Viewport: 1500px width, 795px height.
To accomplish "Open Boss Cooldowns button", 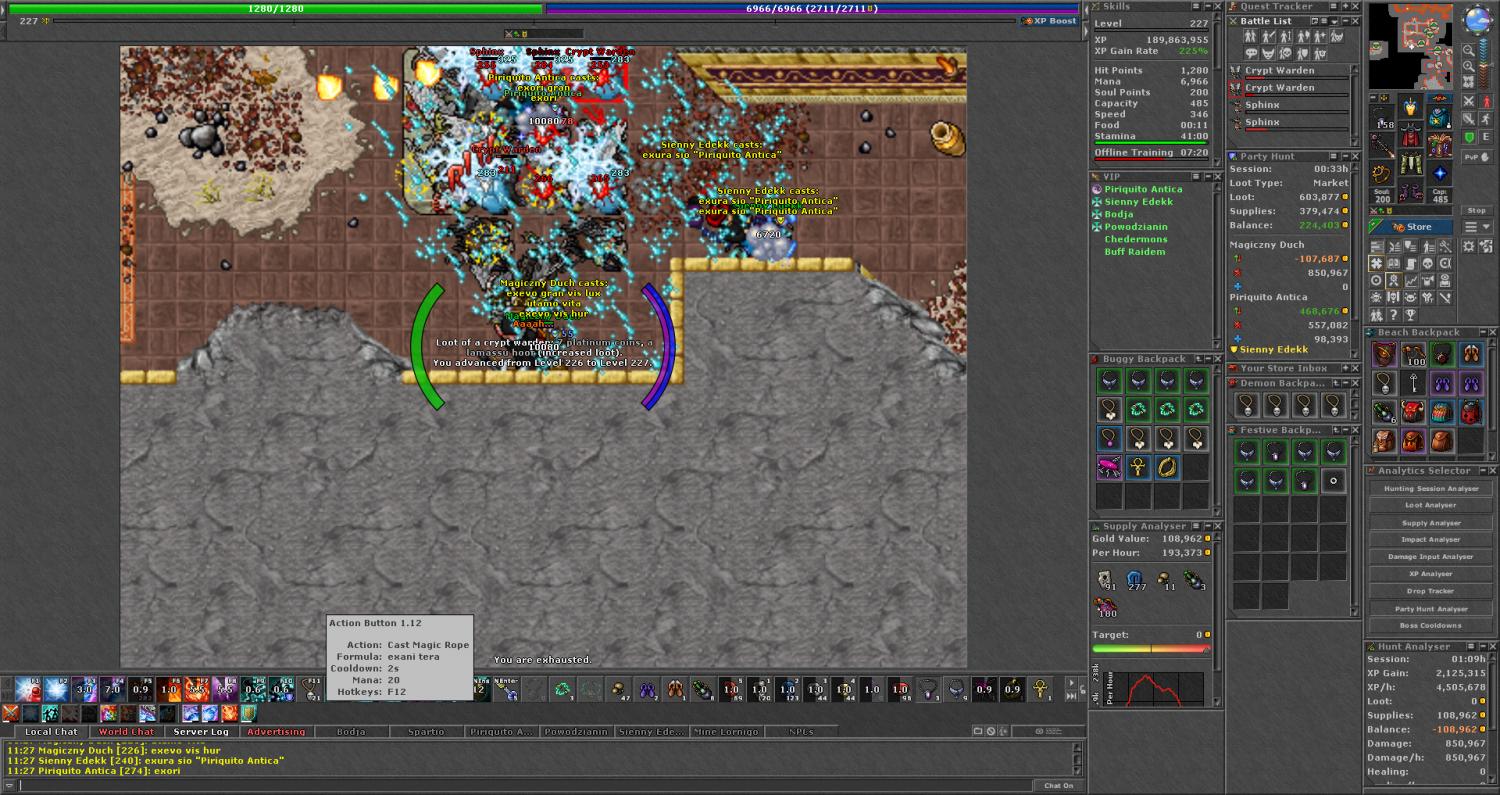I will pyautogui.click(x=1430, y=625).
